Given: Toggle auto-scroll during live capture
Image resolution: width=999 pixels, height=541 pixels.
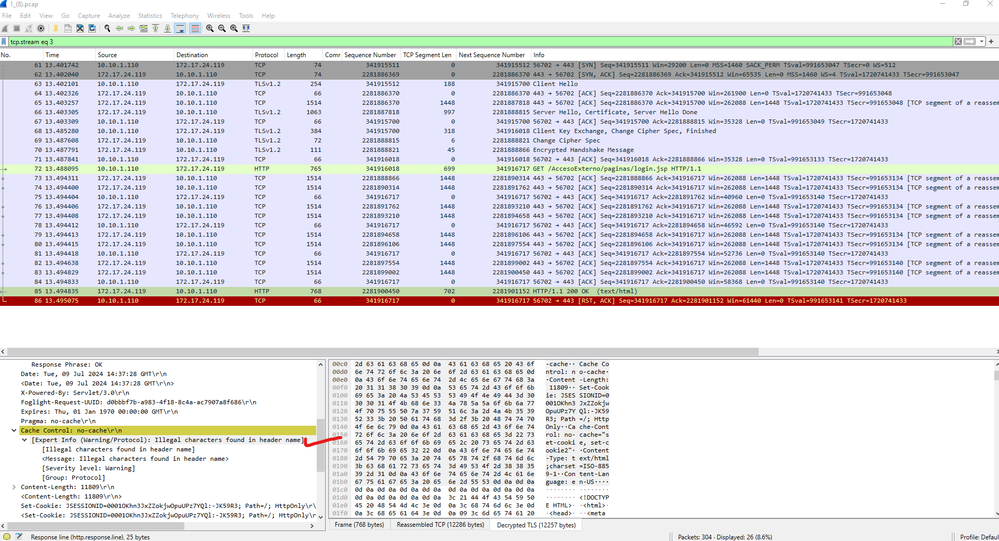Looking at the screenshot, I should (181, 28).
